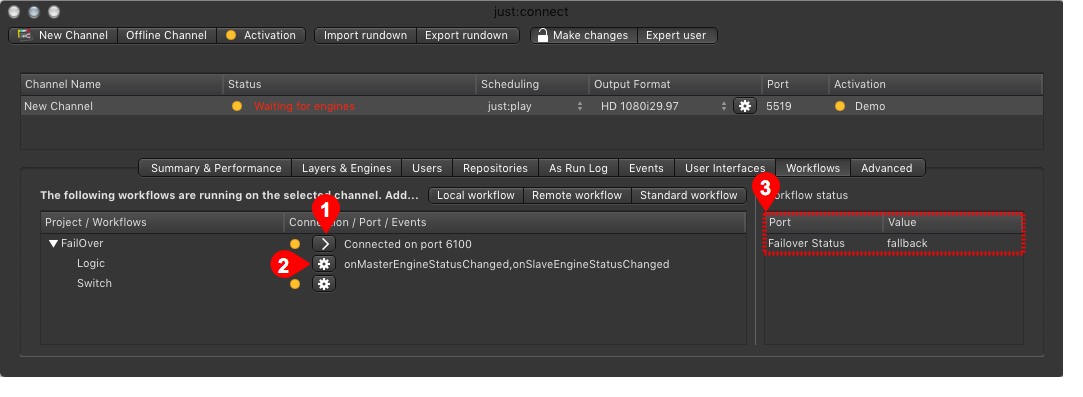Image resolution: width=1083 pixels, height=397 pixels.
Task: Click the FailOver arrow connection button
Action: coord(324,244)
